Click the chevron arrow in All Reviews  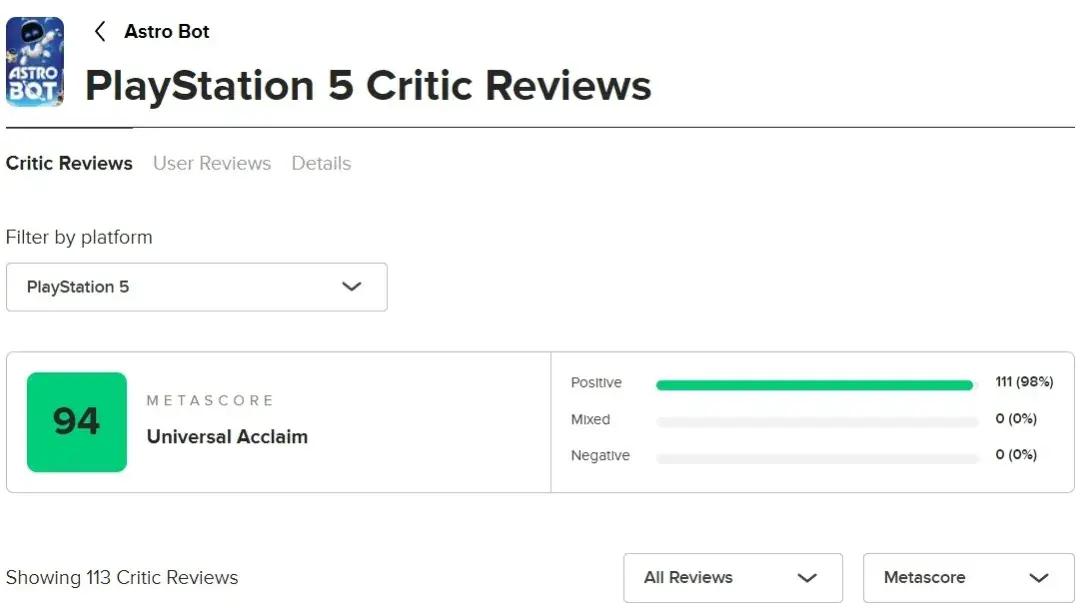(x=807, y=578)
